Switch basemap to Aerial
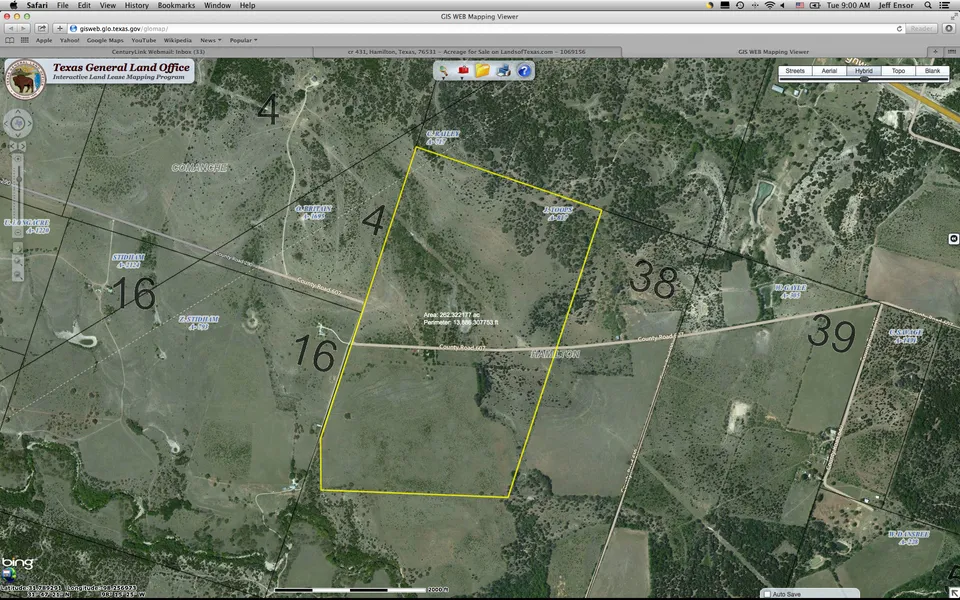The height and width of the screenshot is (600, 960). click(829, 71)
